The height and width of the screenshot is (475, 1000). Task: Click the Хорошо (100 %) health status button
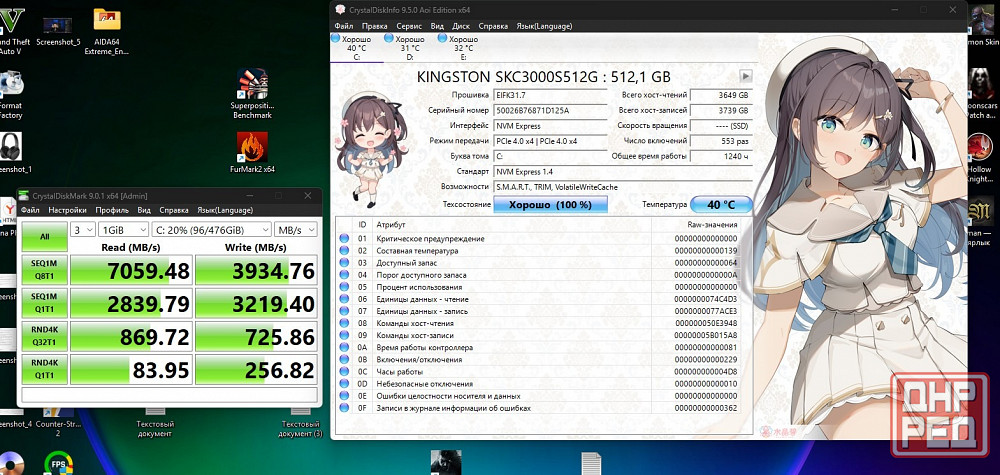pos(551,204)
